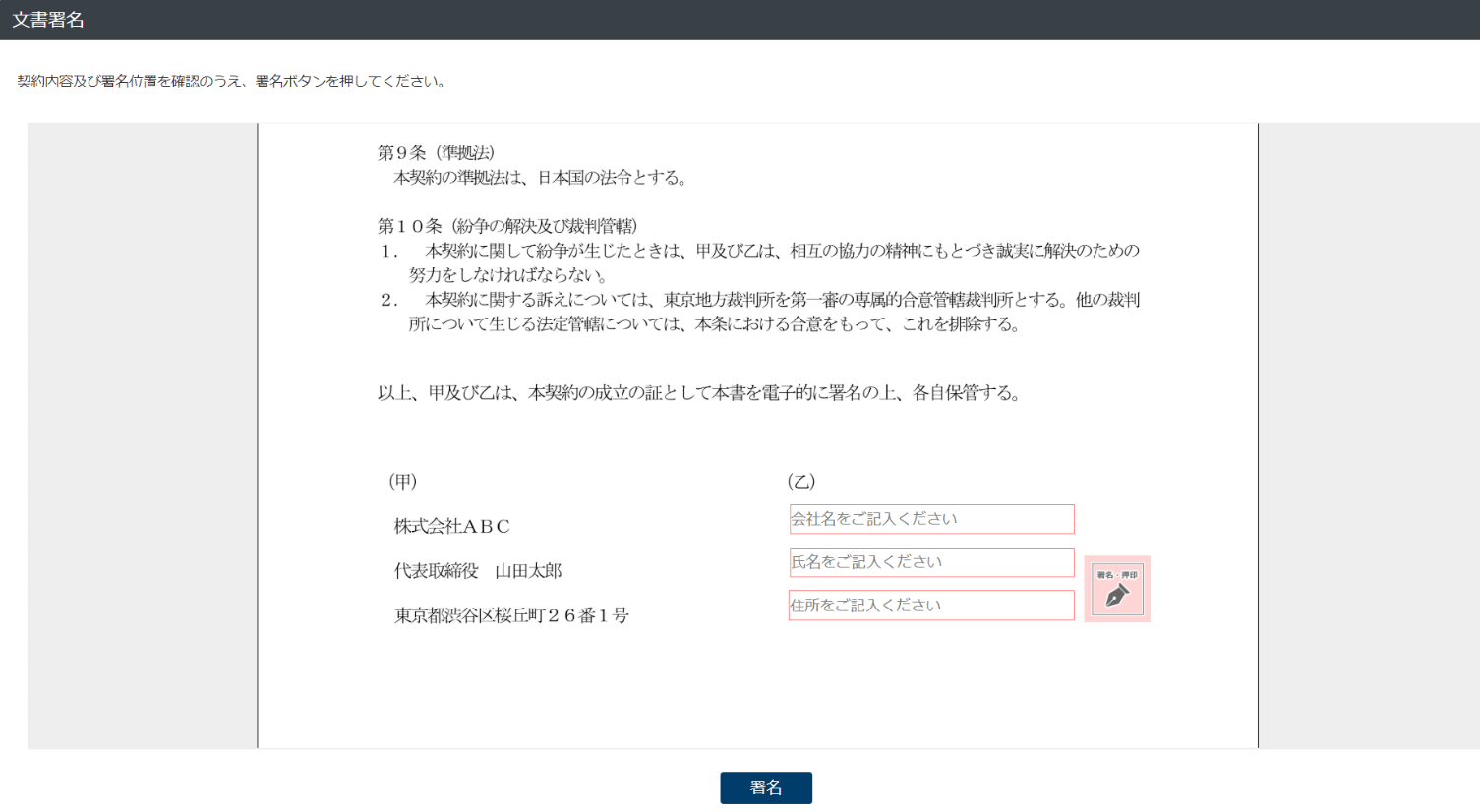Click clause 1 about 紛争が生じたとき

pos(760,262)
